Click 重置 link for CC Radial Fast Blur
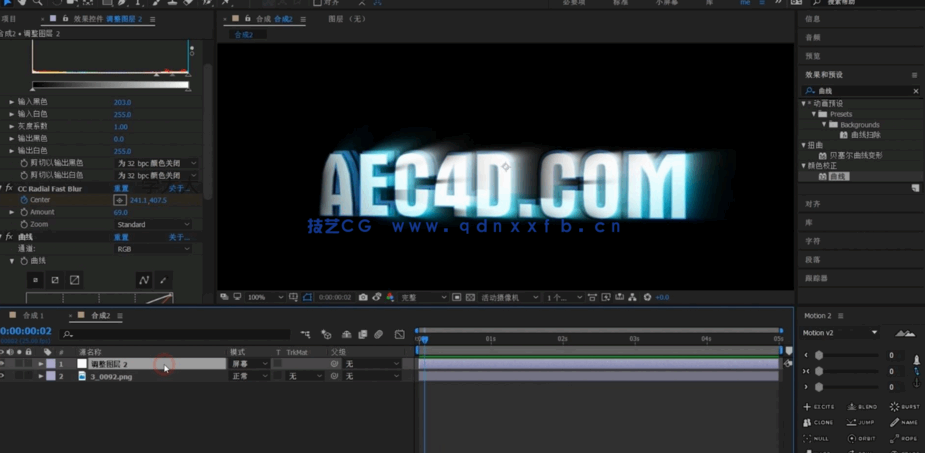Screen dimensions: 925x453 pyautogui.click(x=121, y=188)
